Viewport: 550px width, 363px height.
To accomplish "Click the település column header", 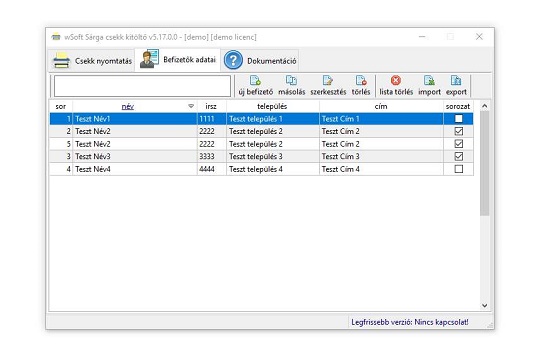I will click(x=272, y=106).
